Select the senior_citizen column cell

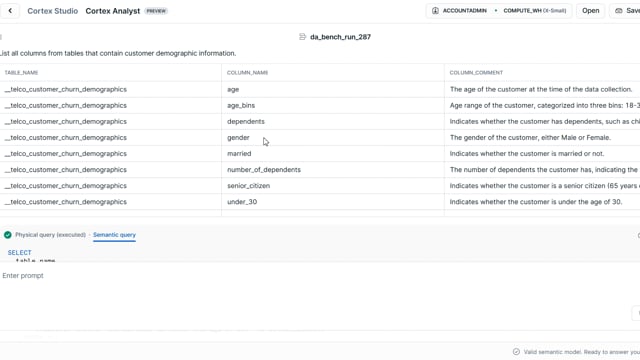pos(333,186)
